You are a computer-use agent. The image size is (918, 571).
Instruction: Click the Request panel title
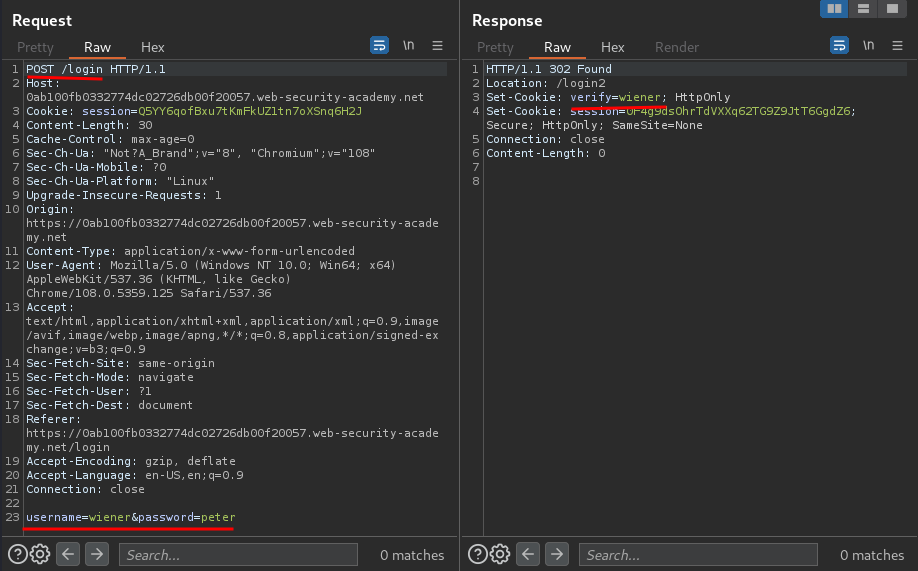[42, 20]
